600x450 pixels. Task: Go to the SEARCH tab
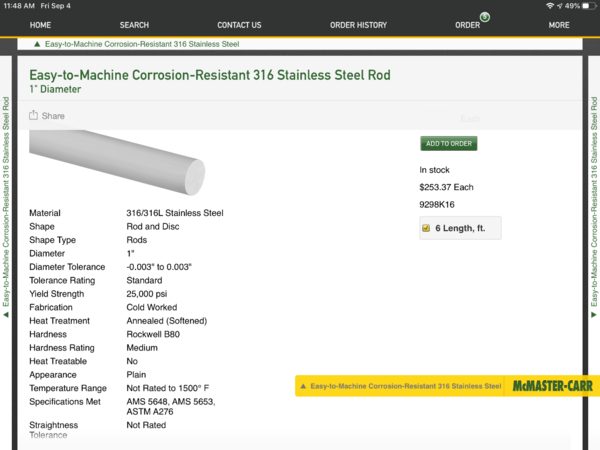[134, 25]
